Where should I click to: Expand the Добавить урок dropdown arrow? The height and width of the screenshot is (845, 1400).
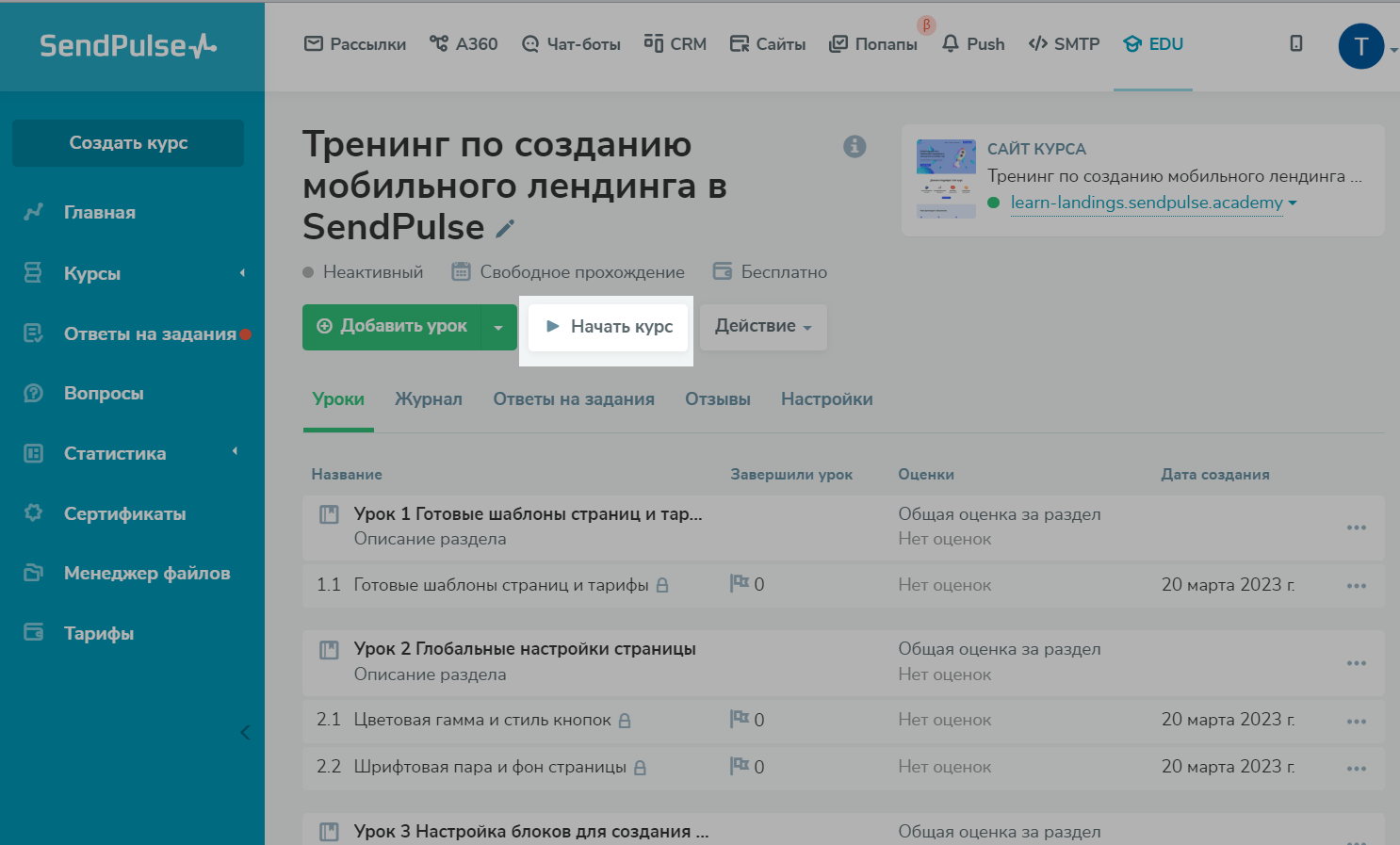click(498, 327)
